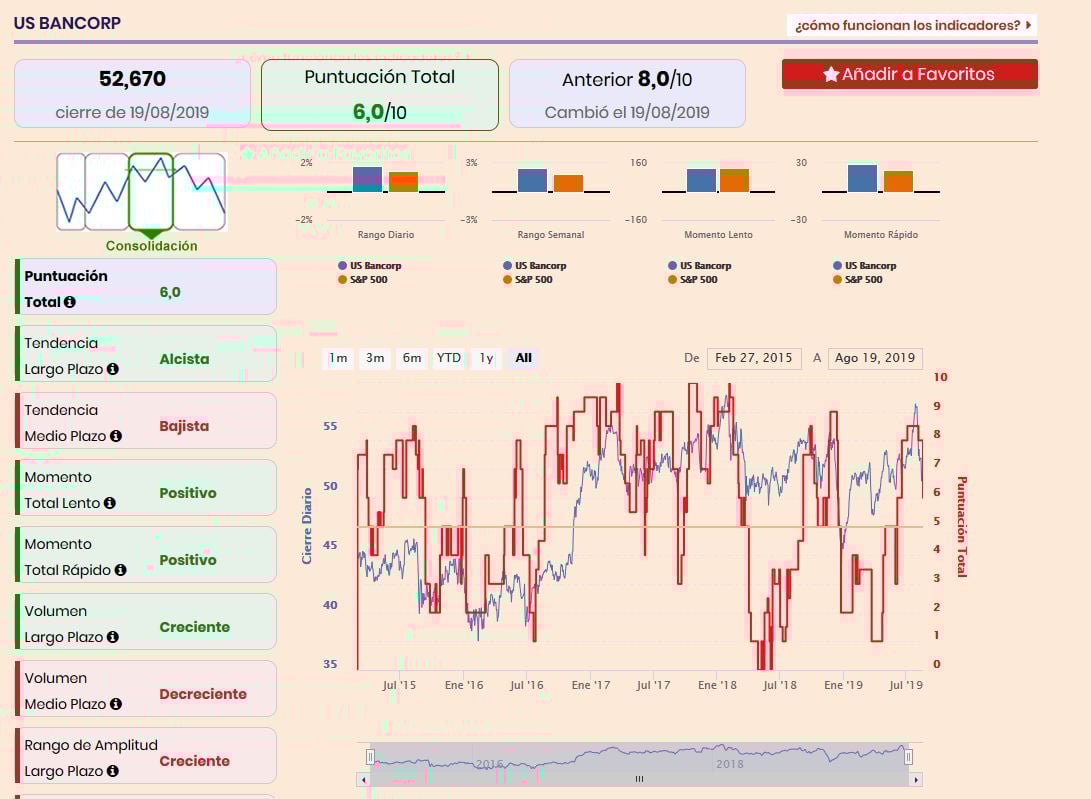Viewport: 1091px width, 799px height.
Task: Toggle S&P 500 legend under Rango Diario
Action: click(x=363, y=279)
